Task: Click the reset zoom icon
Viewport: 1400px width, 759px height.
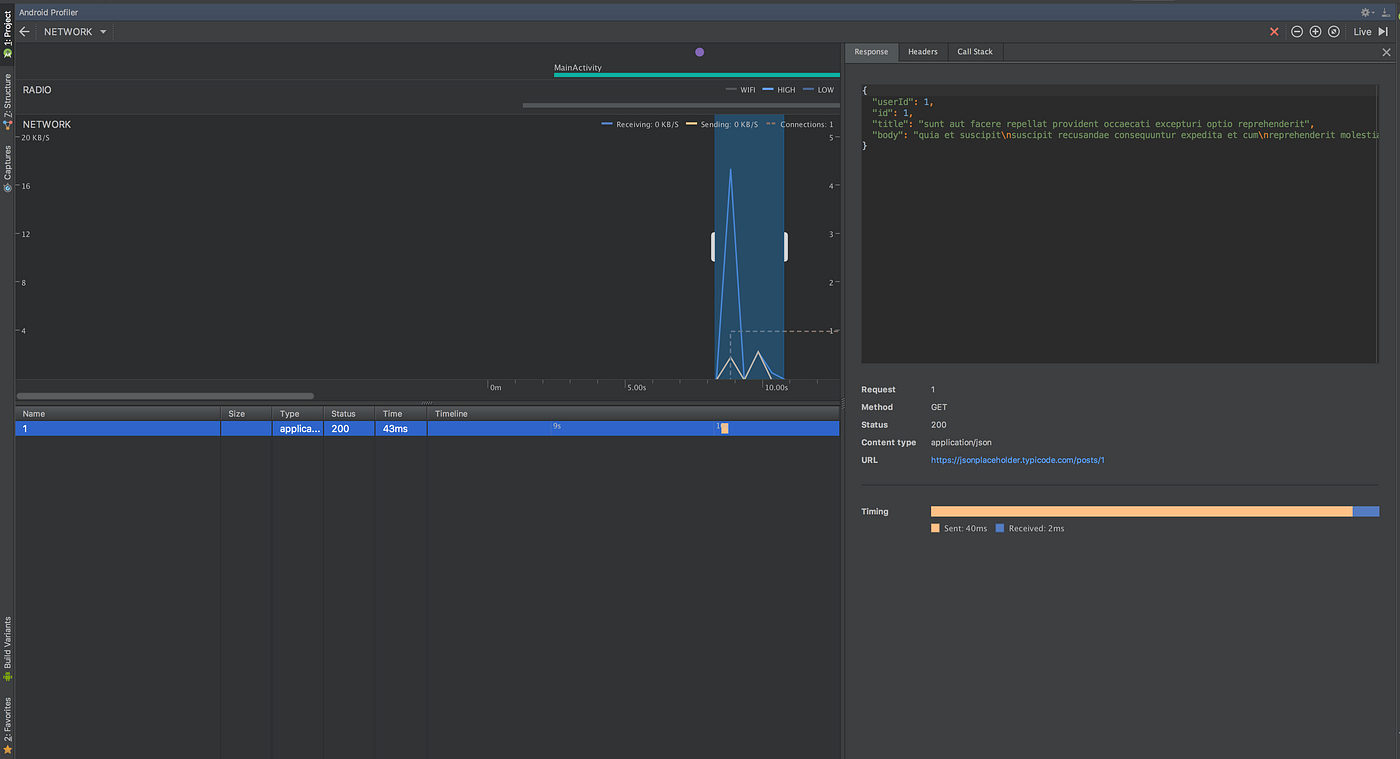Action: coord(1333,31)
